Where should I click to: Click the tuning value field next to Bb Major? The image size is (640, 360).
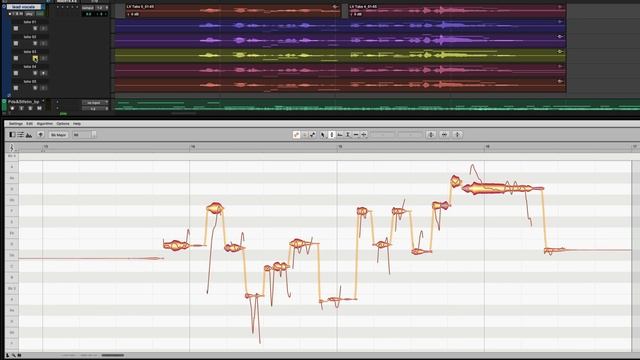[82, 135]
